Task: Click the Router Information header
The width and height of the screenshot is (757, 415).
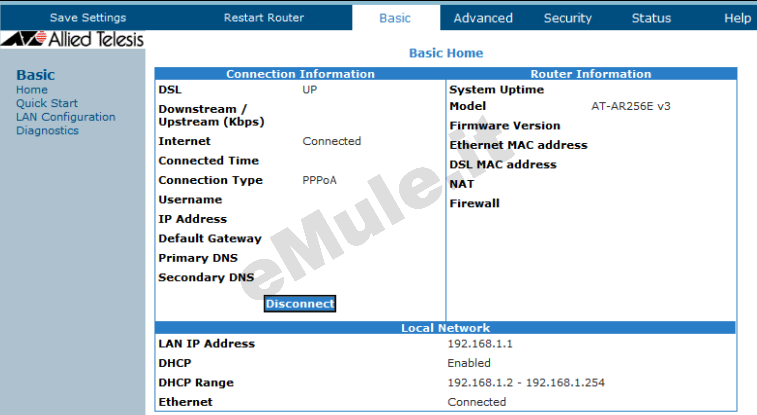Action: (x=591, y=74)
